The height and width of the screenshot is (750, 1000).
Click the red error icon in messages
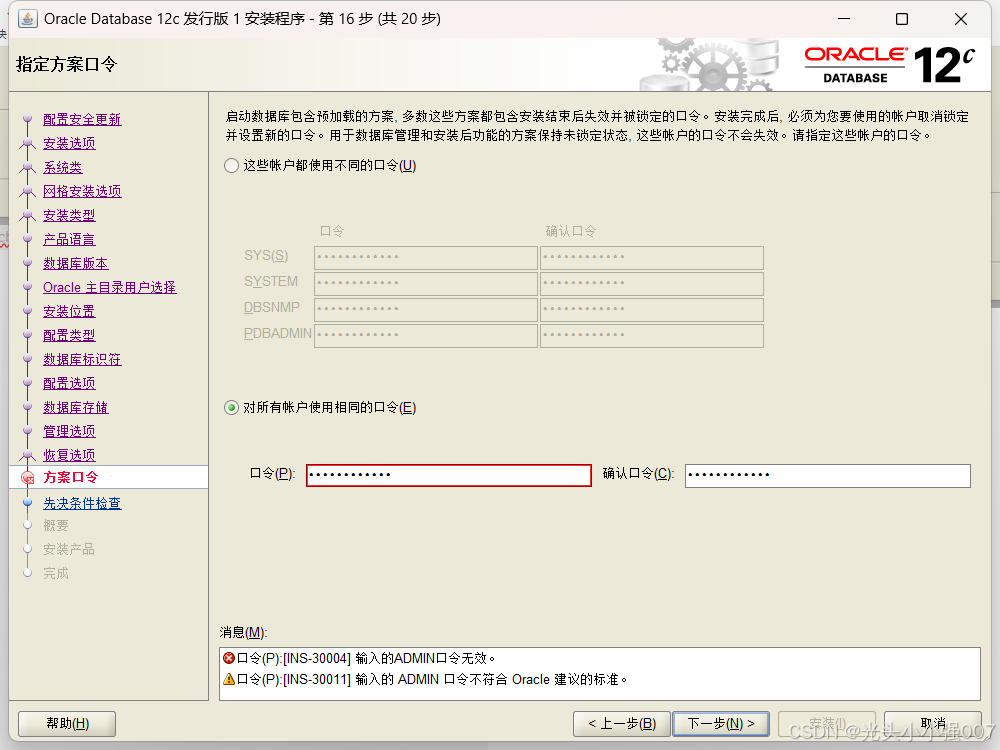coord(229,658)
